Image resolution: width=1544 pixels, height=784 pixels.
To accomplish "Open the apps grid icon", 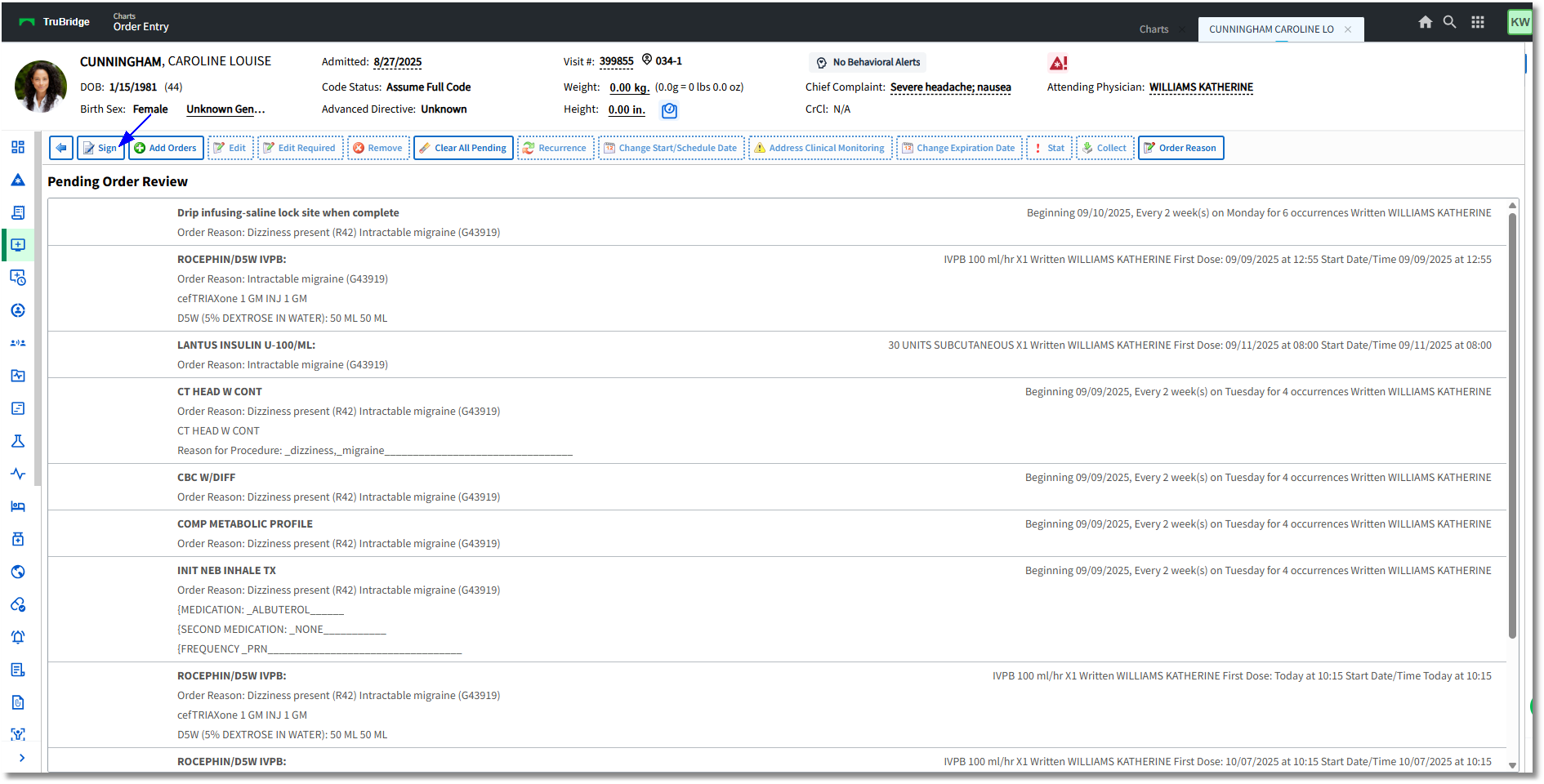I will pos(1478,22).
